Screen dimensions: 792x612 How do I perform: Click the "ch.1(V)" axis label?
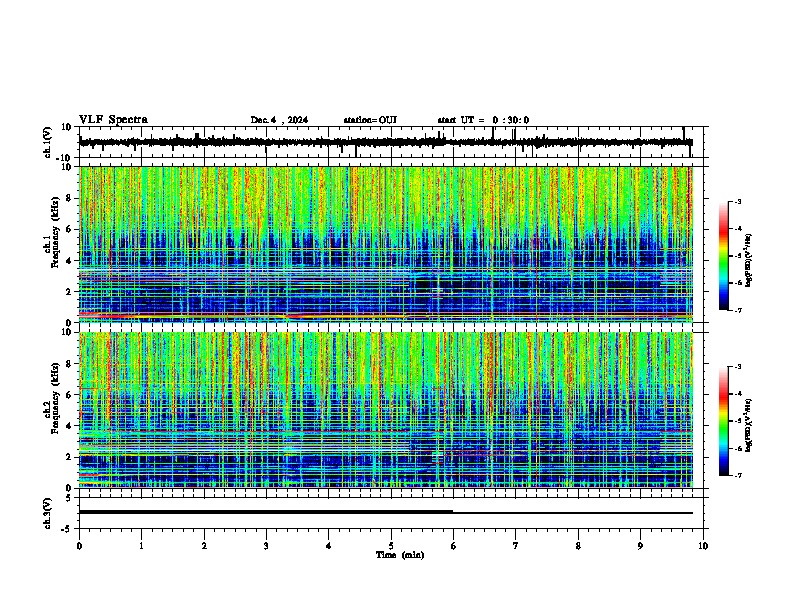click(x=48, y=142)
